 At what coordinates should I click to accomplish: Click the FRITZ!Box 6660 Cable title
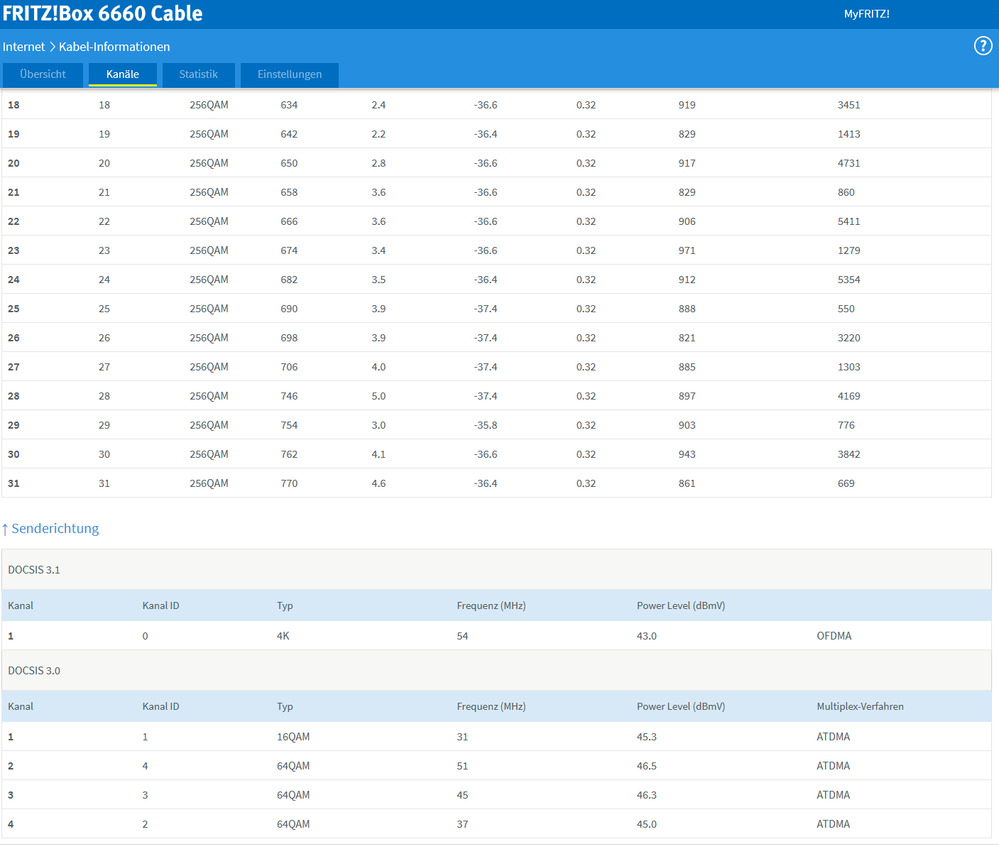(103, 13)
